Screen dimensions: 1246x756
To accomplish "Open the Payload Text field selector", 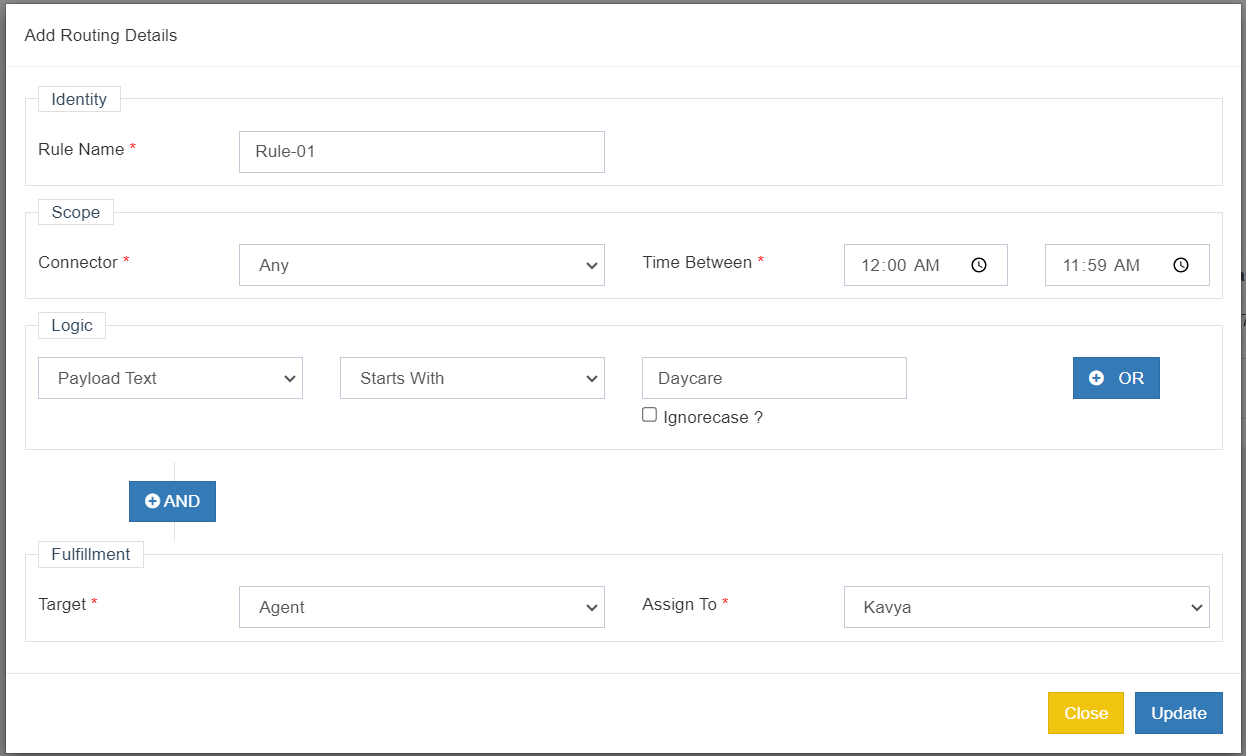I will (x=170, y=378).
